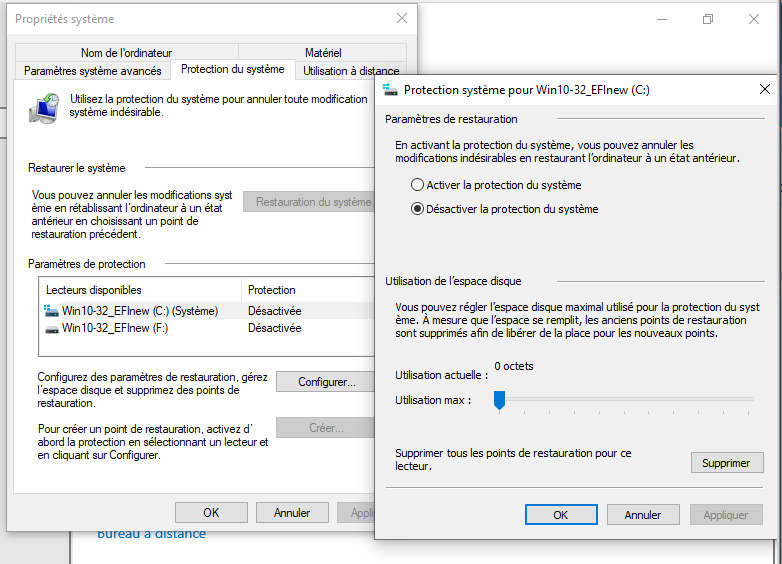Click Bureau à distance link in background

click(152, 534)
